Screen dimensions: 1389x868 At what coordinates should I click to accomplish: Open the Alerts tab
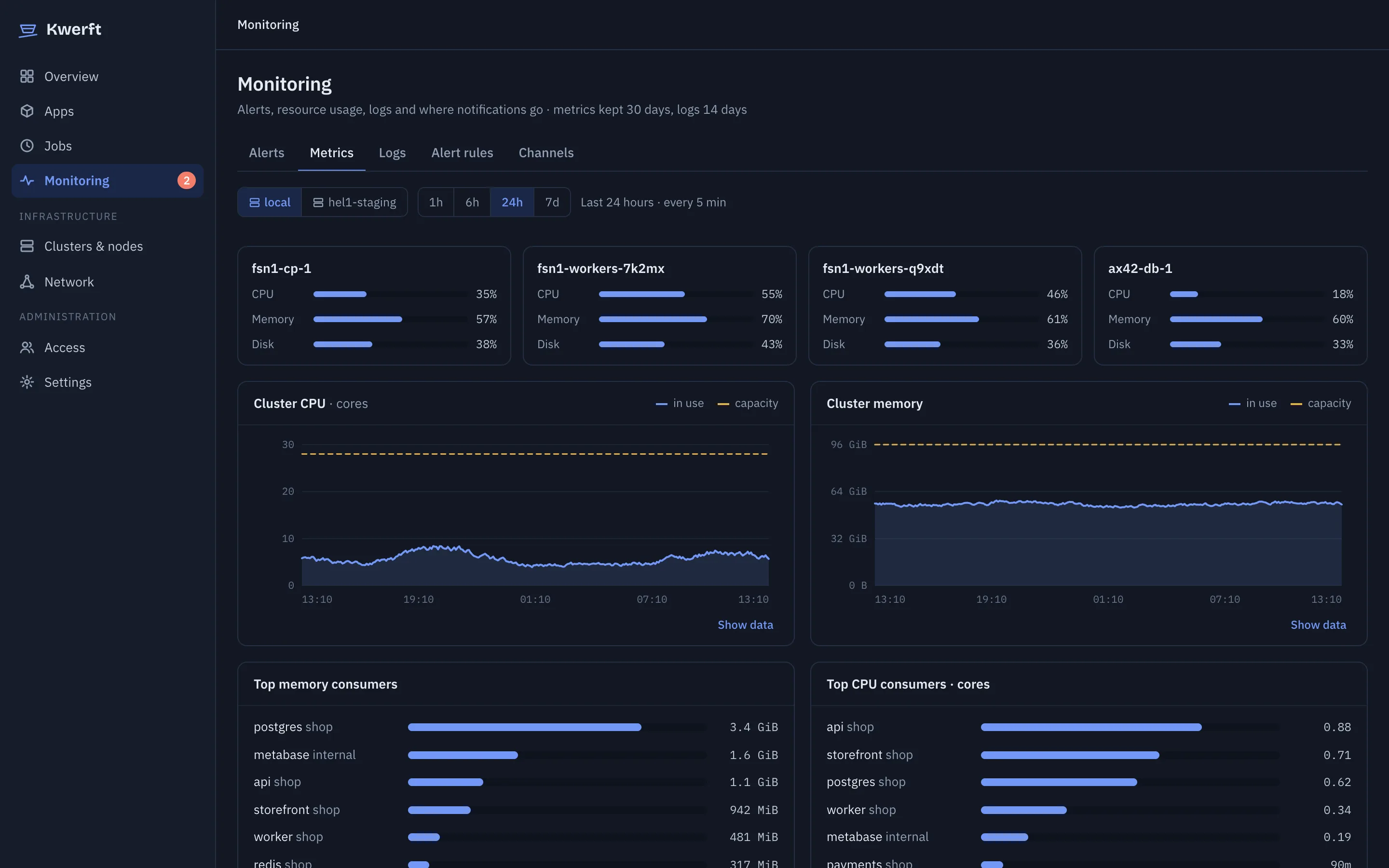tap(266, 153)
